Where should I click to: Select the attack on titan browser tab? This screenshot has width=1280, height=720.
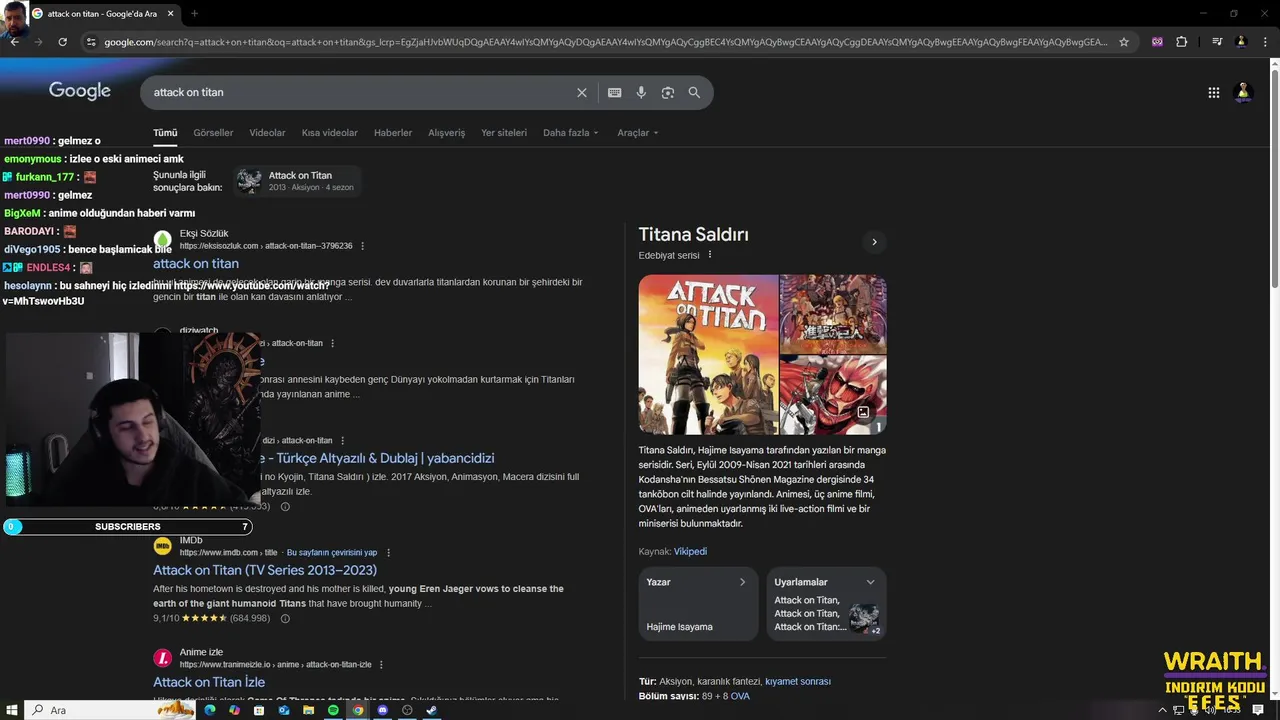click(x=103, y=14)
